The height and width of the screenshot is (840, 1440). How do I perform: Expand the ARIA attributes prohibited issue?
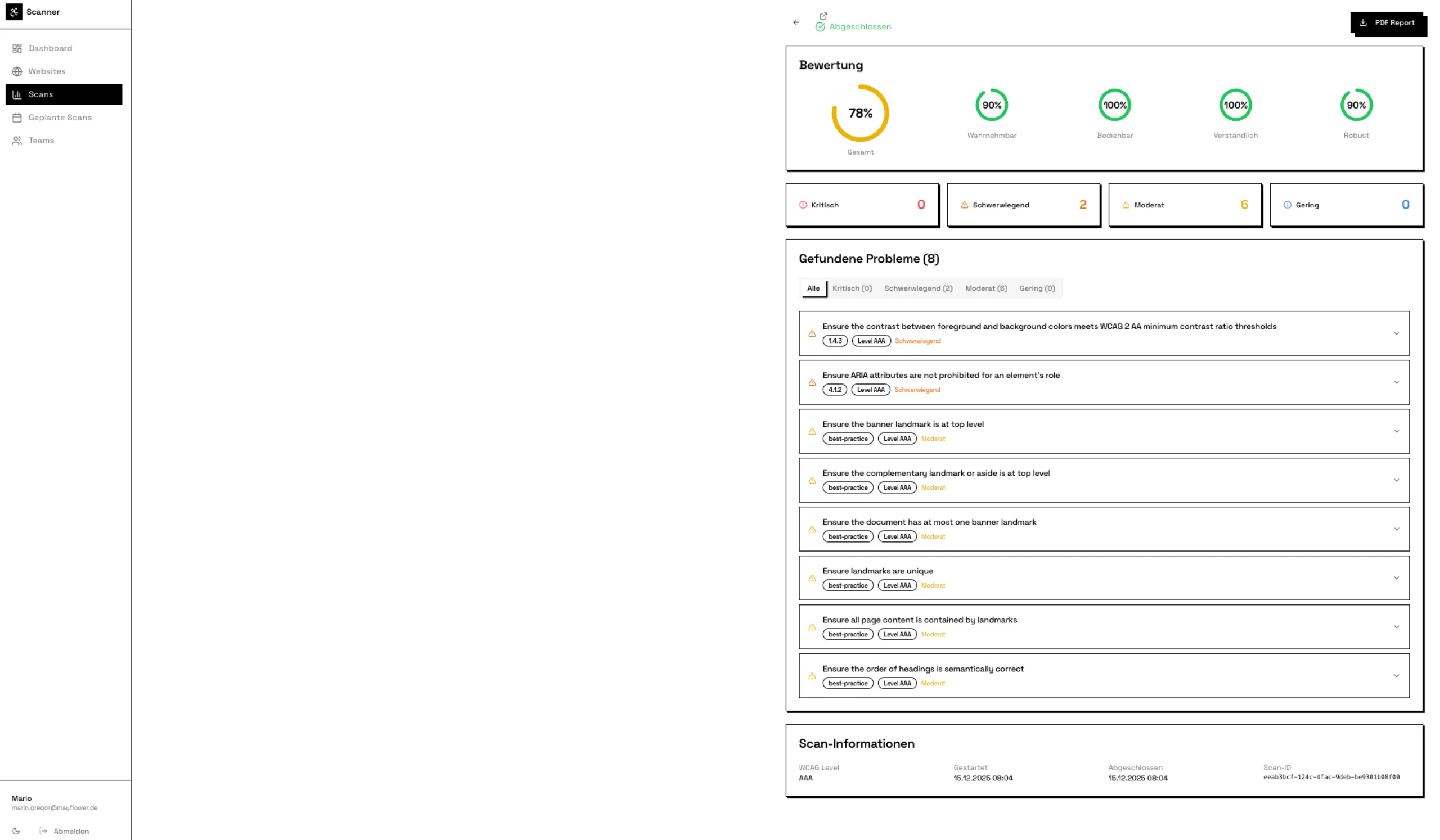1396,382
